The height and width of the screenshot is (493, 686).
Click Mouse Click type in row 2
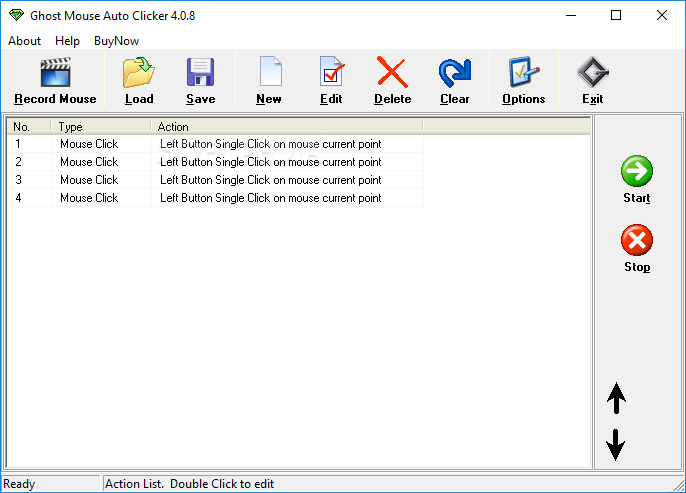click(89, 162)
